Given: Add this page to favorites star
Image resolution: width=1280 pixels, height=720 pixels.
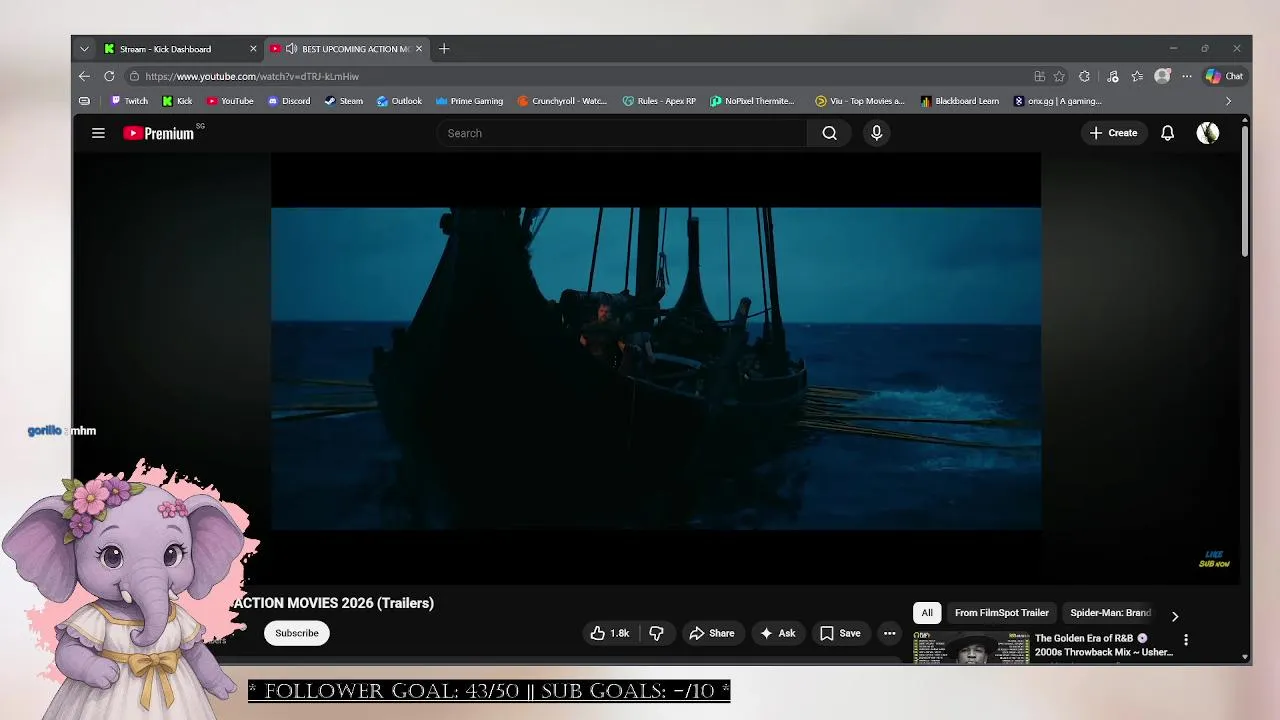Looking at the screenshot, I should 1059,76.
